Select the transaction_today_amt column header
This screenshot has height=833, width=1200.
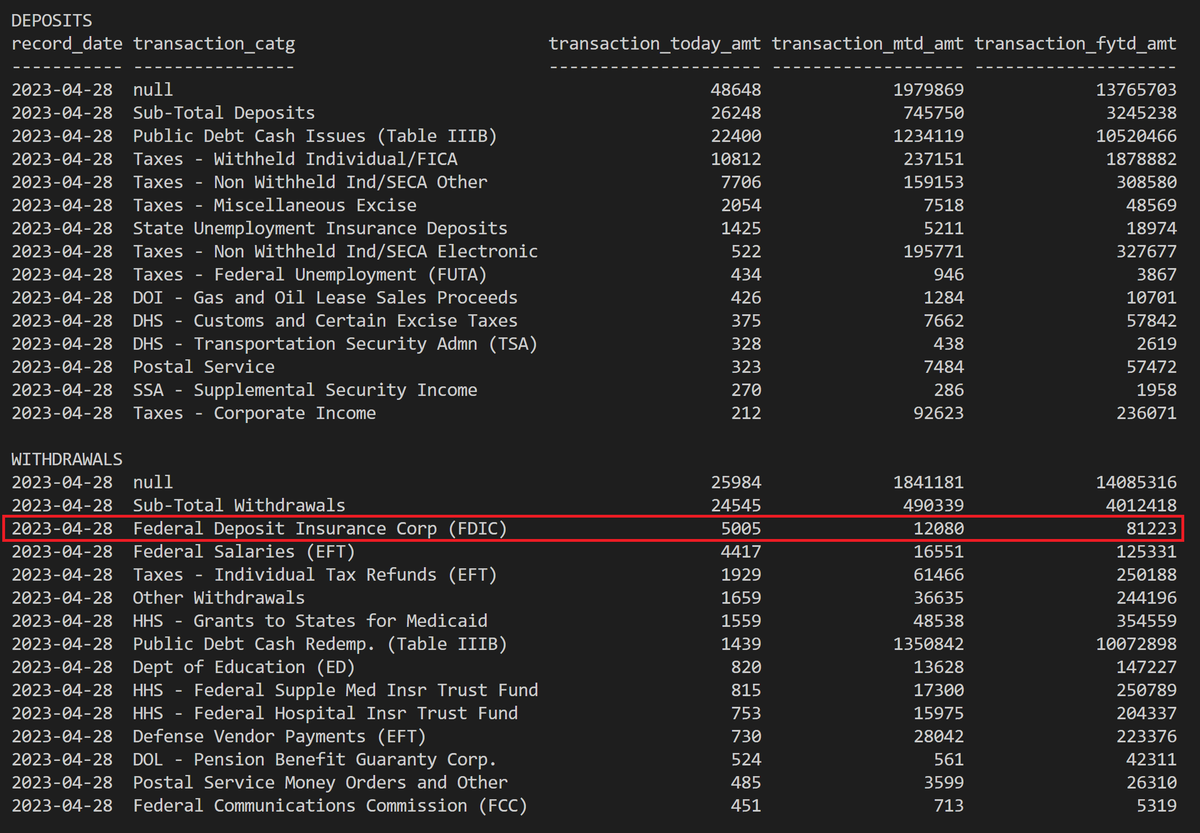tap(655, 43)
